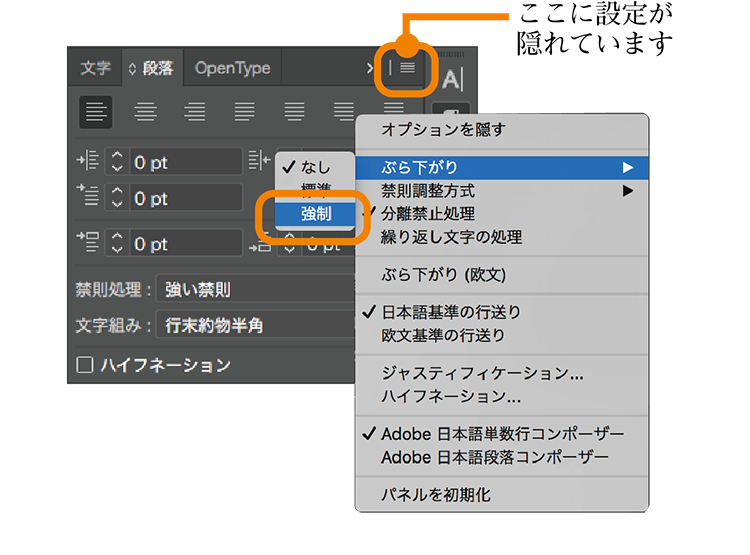Screen dimensions: 750x555
Task: Select justify with last line right icon
Action: pos(344,110)
